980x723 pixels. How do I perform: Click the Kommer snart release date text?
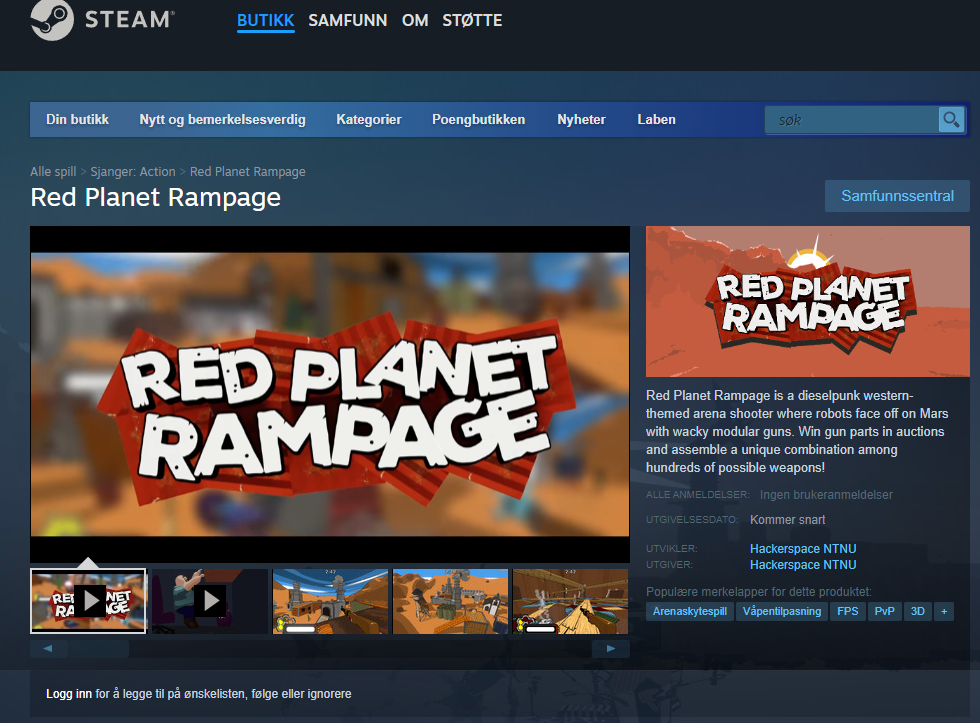coord(788,520)
